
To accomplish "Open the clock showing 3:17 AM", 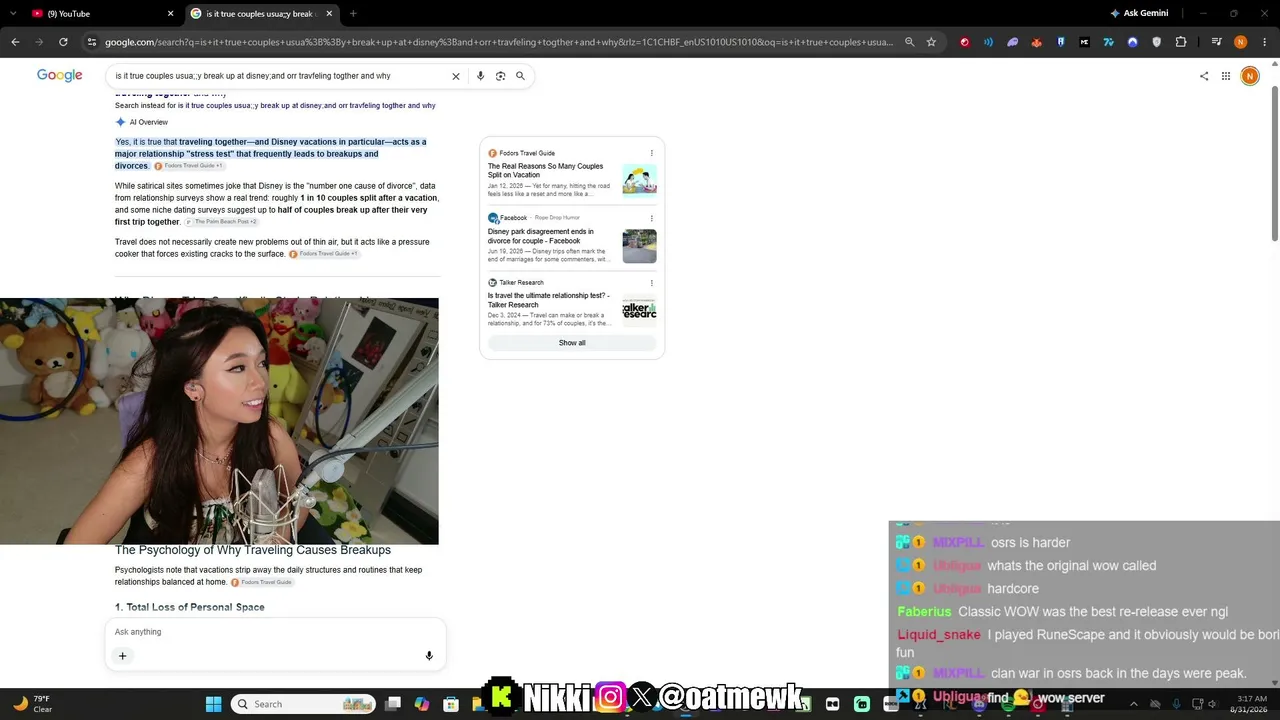I will (x=1252, y=704).
